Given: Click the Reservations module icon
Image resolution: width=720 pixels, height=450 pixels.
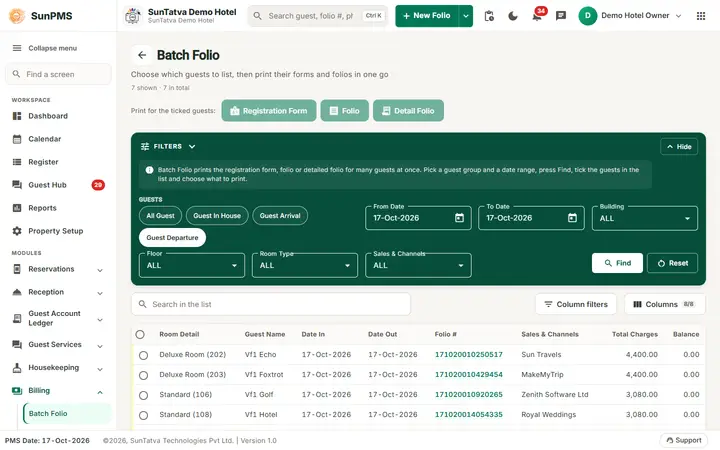Looking at the screenshot, I should point(17,269).
